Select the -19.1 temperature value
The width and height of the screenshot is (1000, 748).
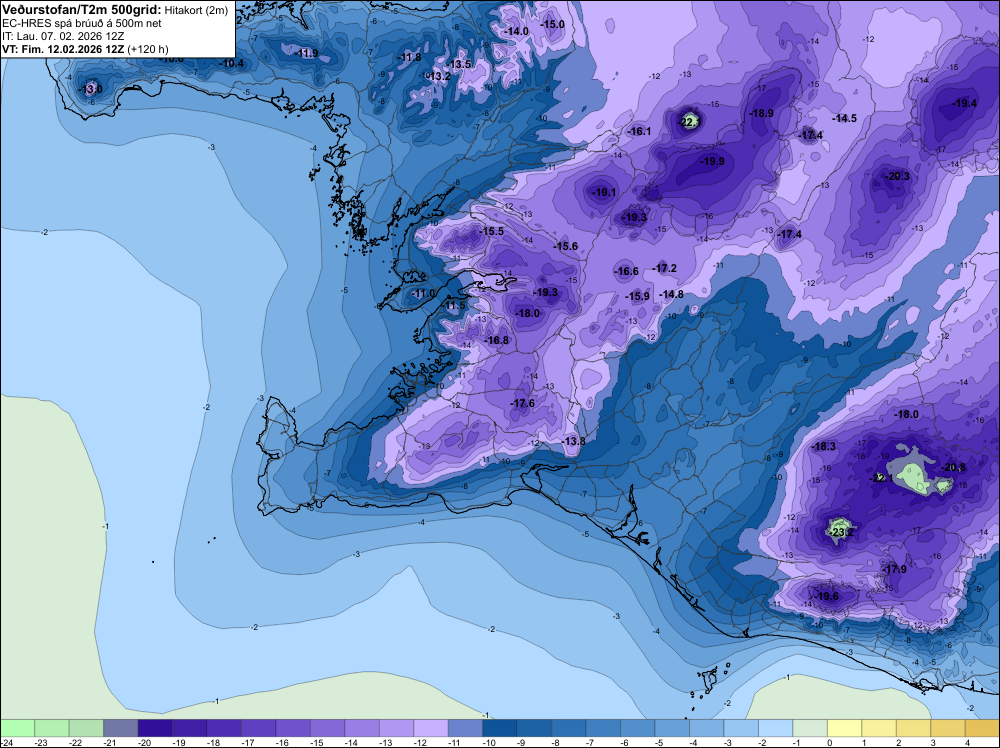pos(603,192)
